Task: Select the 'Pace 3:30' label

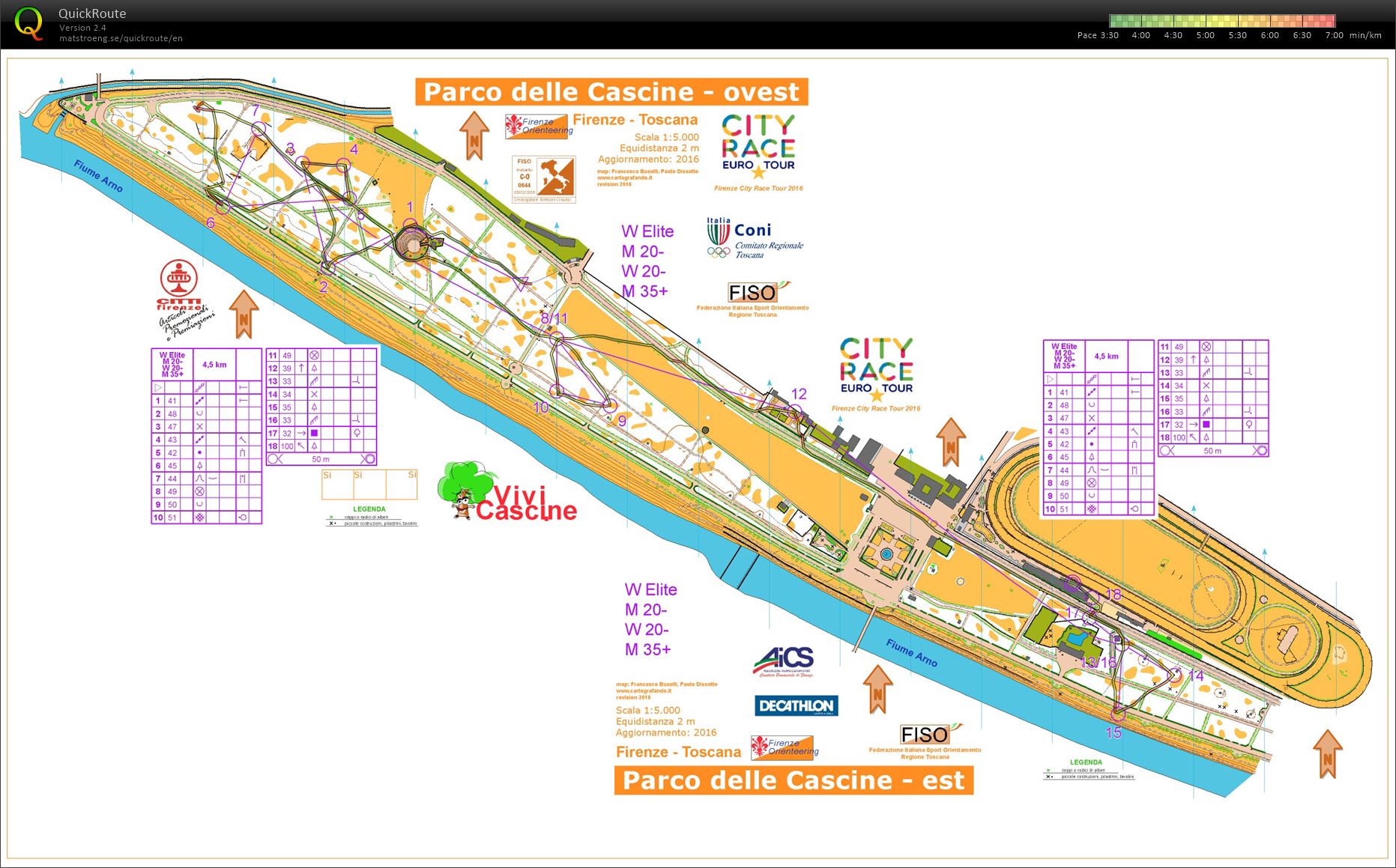Action: tap(1098, 35)
